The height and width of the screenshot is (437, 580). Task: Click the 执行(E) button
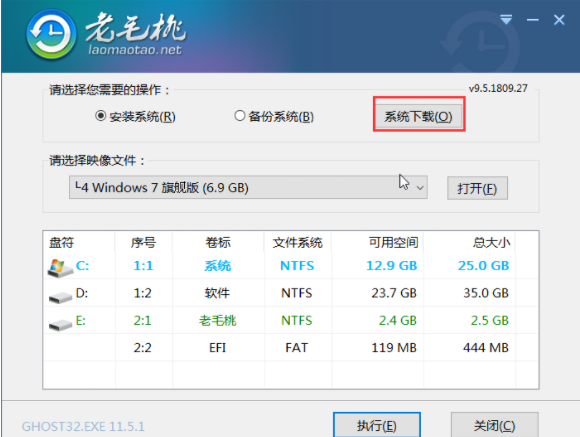[377, 425]
